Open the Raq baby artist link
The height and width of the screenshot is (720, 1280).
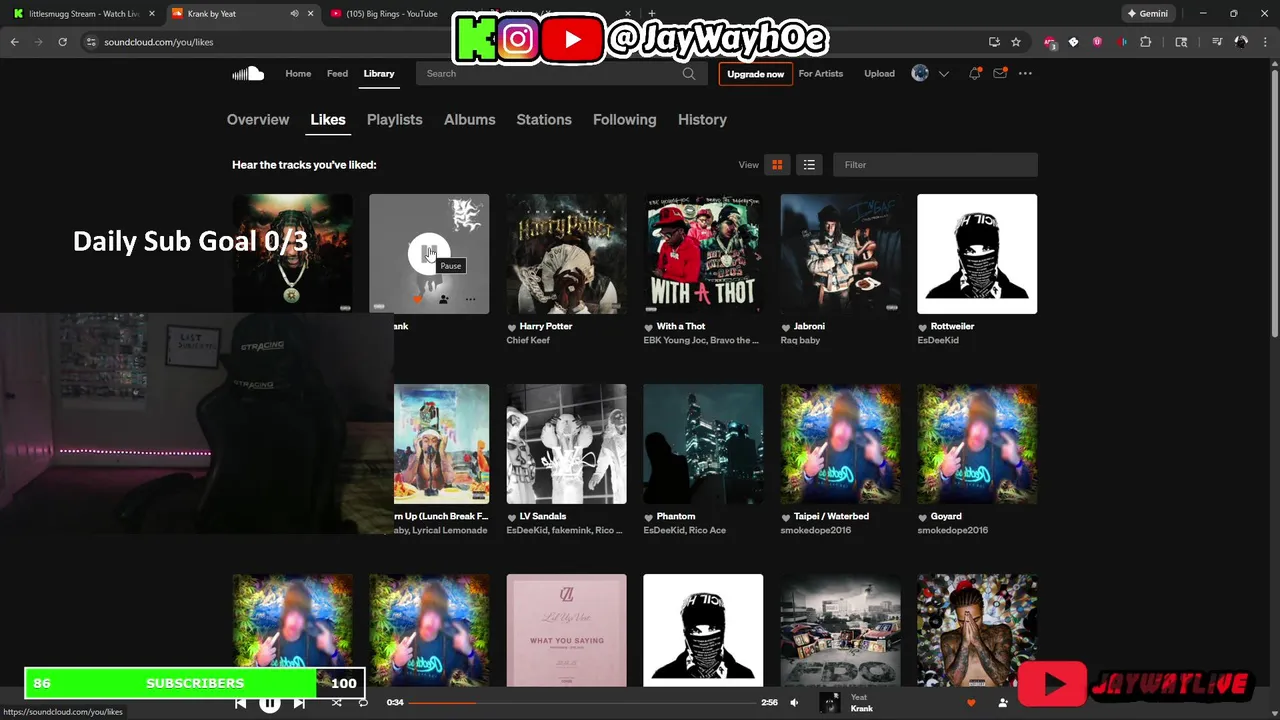[800, 340]
